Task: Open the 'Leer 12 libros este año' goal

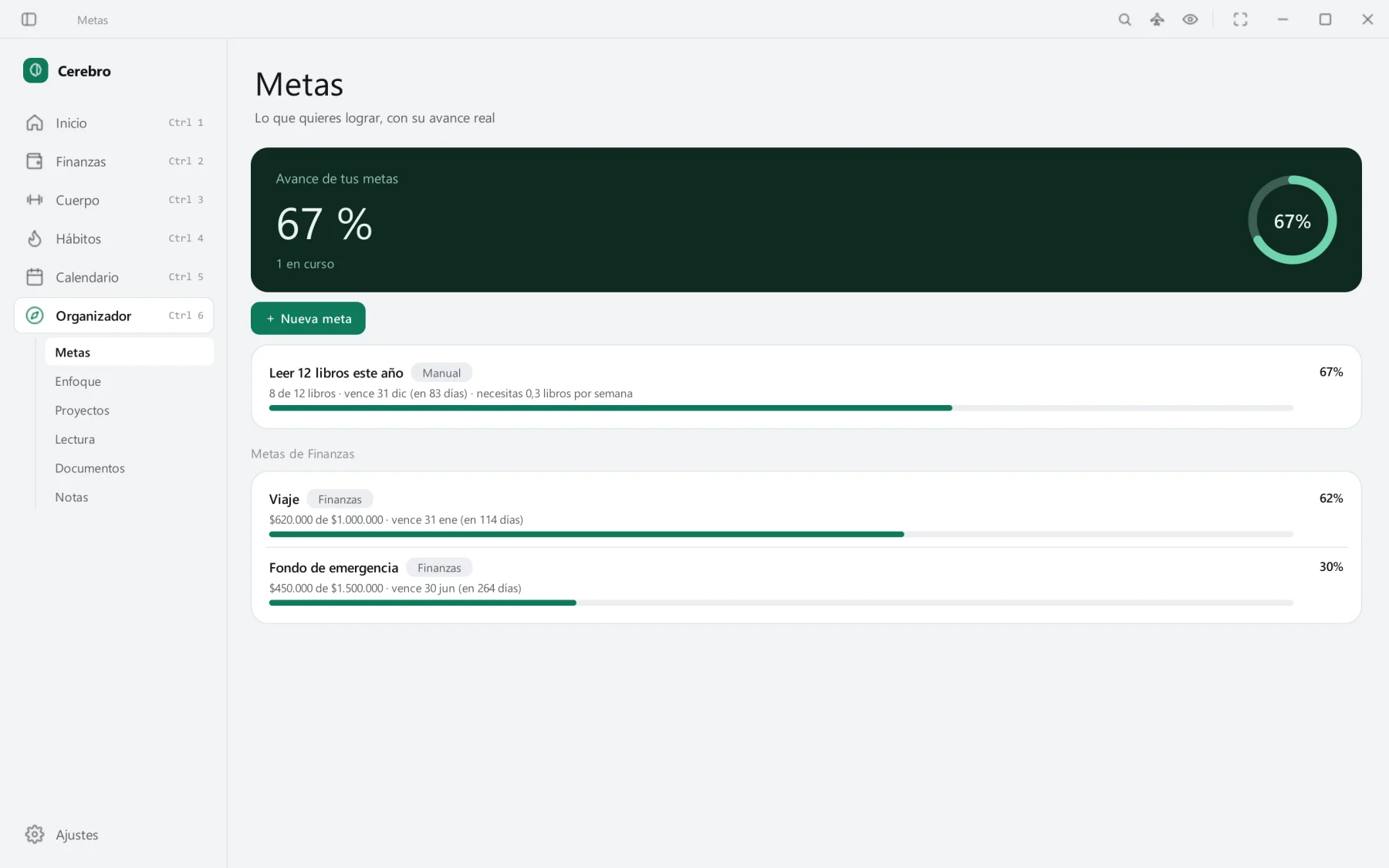Action: tap(806, 387)
